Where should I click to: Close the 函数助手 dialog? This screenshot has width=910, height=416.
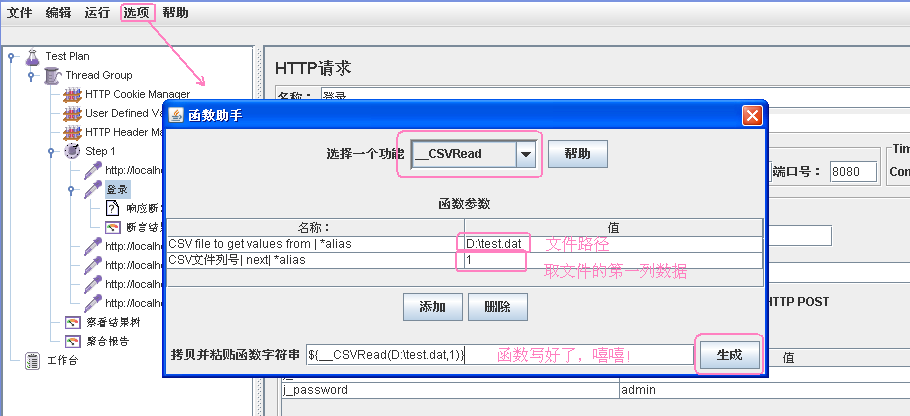pyautogui.click(x=752, y=115)
